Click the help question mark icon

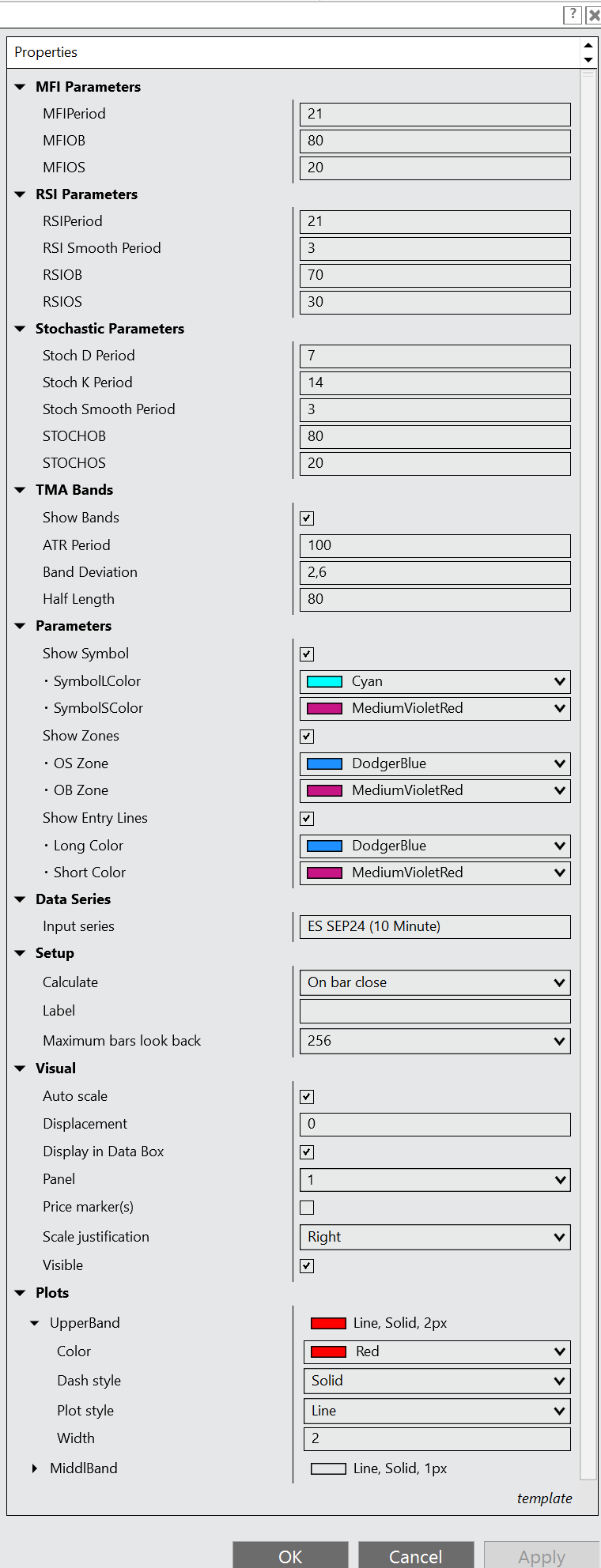tap(573, 14)
